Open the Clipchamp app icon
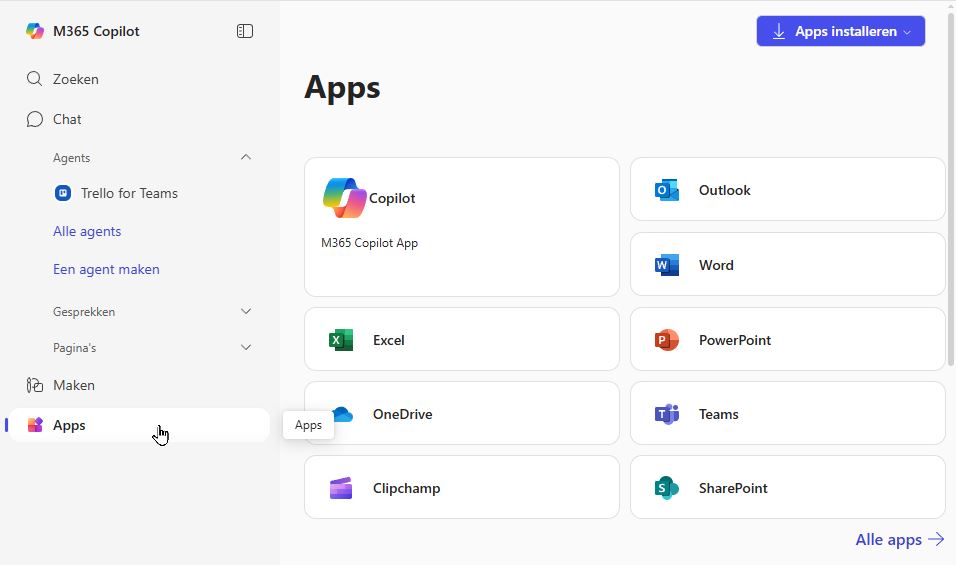This screenshot has width=956, height=565. coord(341,488)
